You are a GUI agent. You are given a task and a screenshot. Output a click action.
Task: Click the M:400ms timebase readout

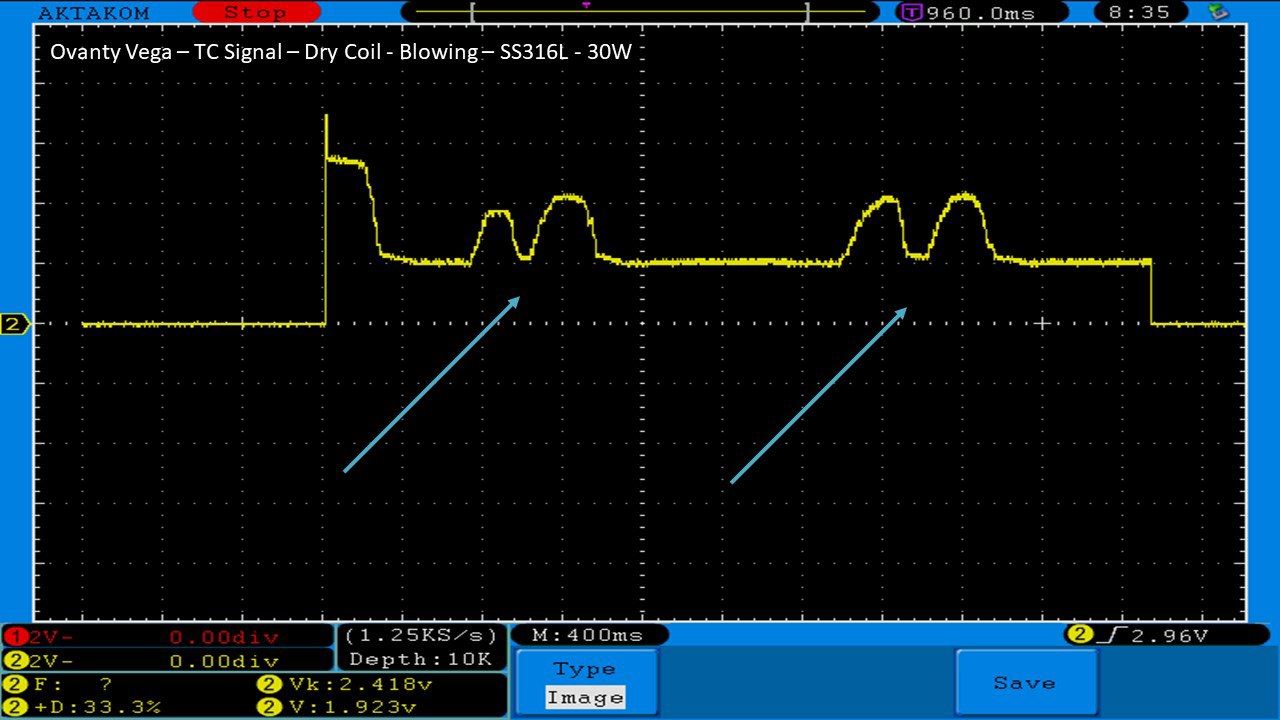coord(588,635)
